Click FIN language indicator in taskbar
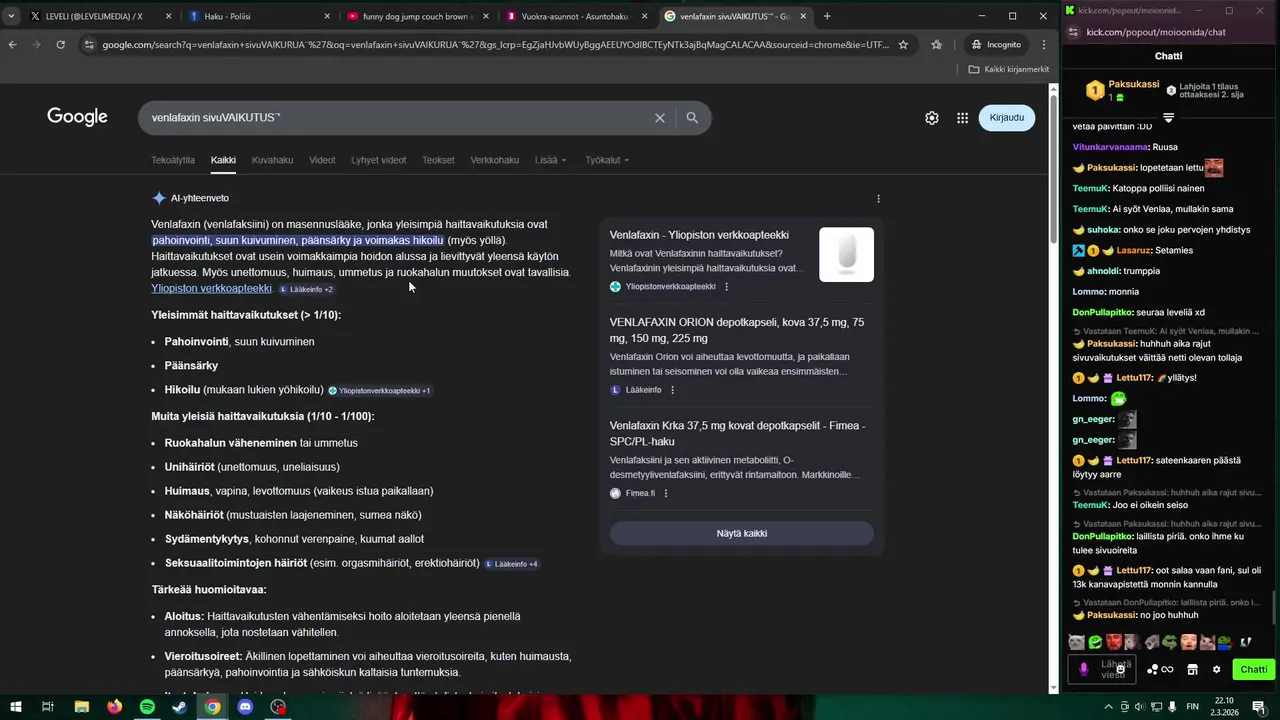Image resolution: width=1280 pixels, height=720 pixels. tap(1192, 707)
